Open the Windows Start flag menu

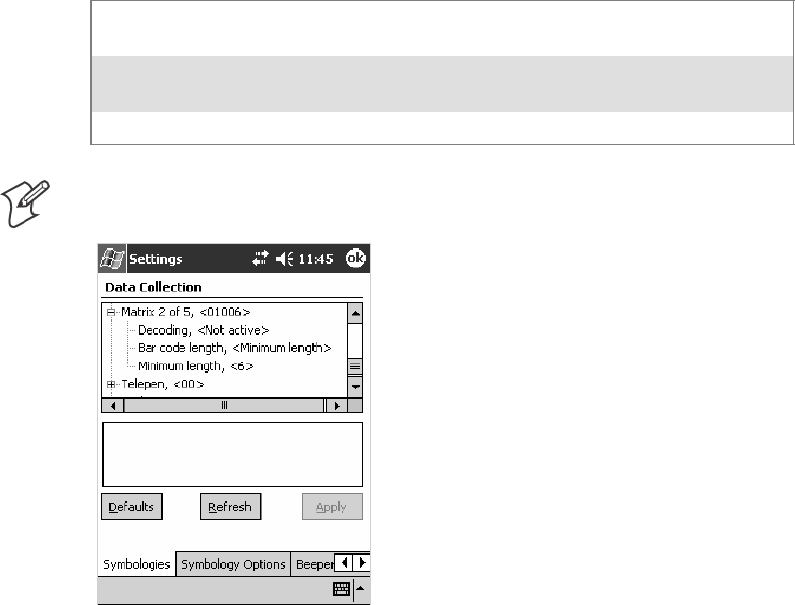click(112, 259)
